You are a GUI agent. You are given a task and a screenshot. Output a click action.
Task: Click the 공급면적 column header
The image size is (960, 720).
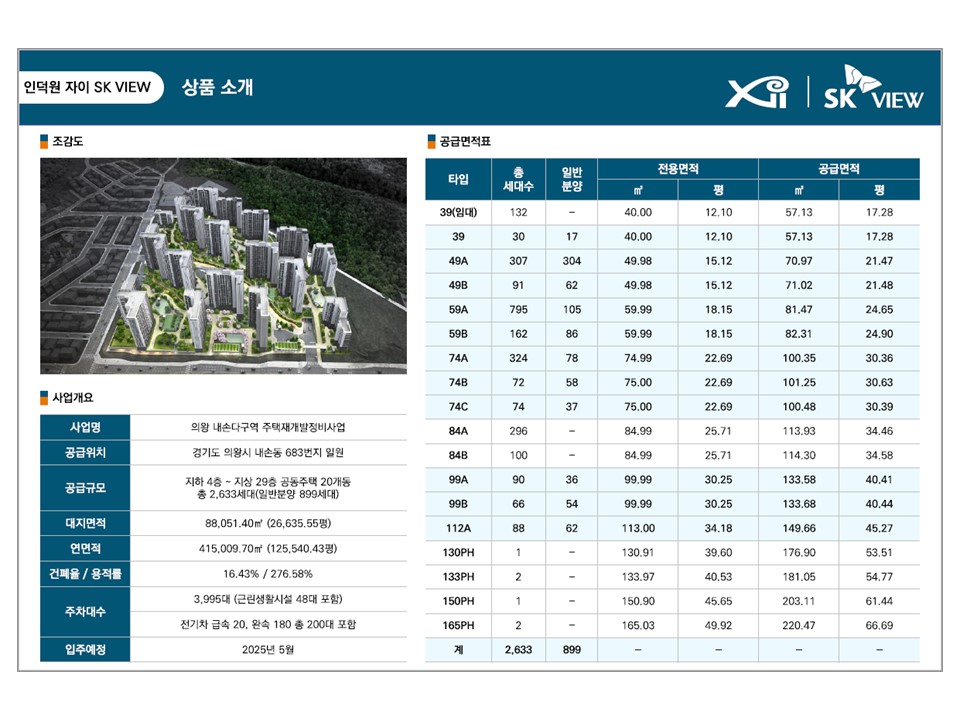pyautogui.click(x=839, y=169)
